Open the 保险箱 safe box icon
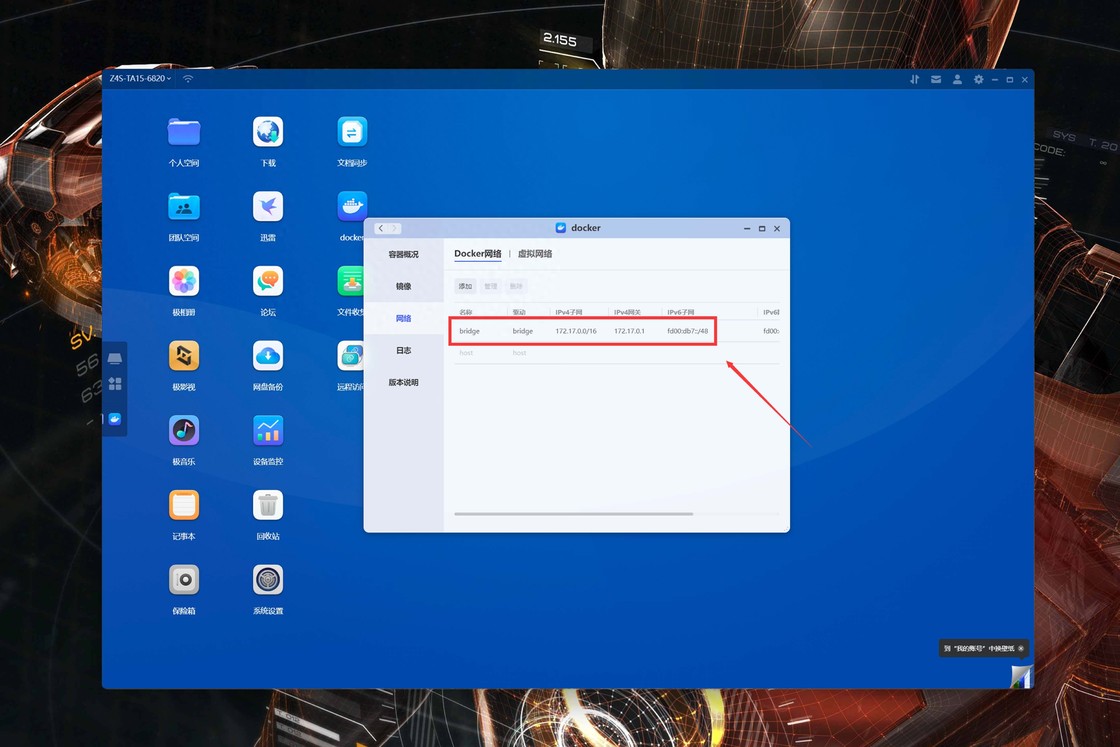Screen dimensions: 1120x747 [x=184, y=580]
